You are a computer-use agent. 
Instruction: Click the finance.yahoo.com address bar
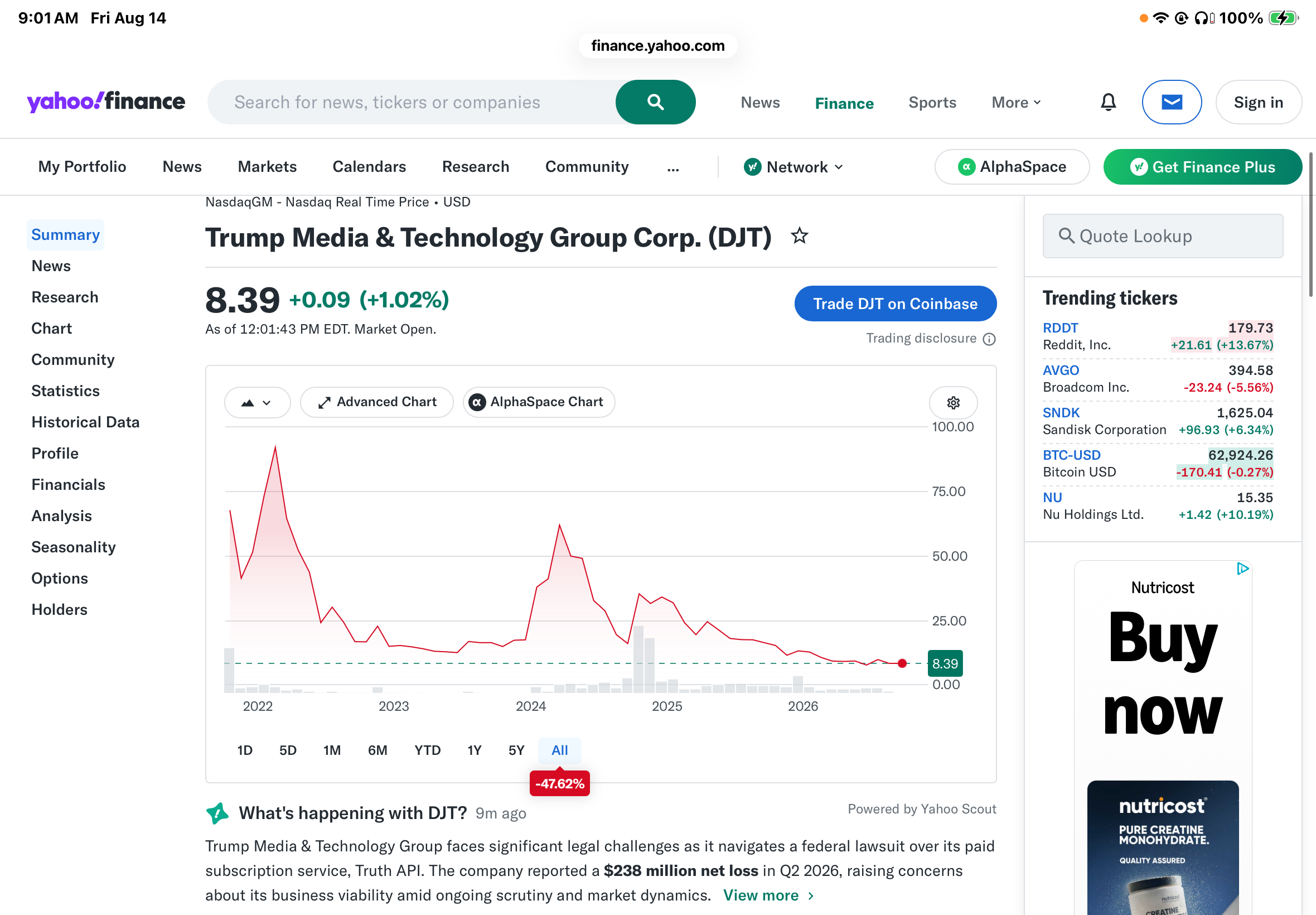coord(657,46)
